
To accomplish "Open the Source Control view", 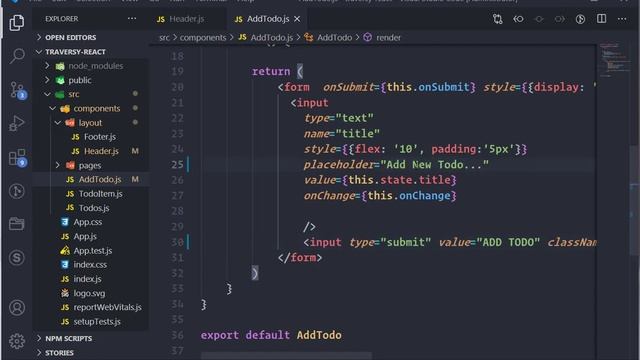I will (x=17, y=89).
